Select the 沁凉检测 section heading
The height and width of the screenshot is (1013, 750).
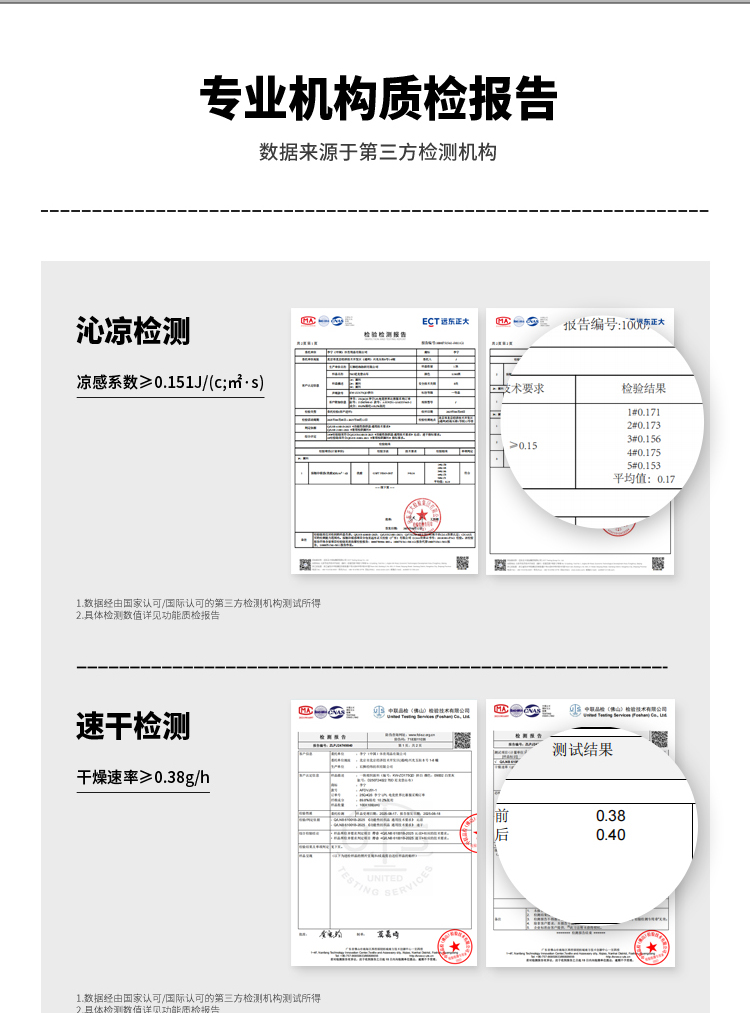[133, 330]
